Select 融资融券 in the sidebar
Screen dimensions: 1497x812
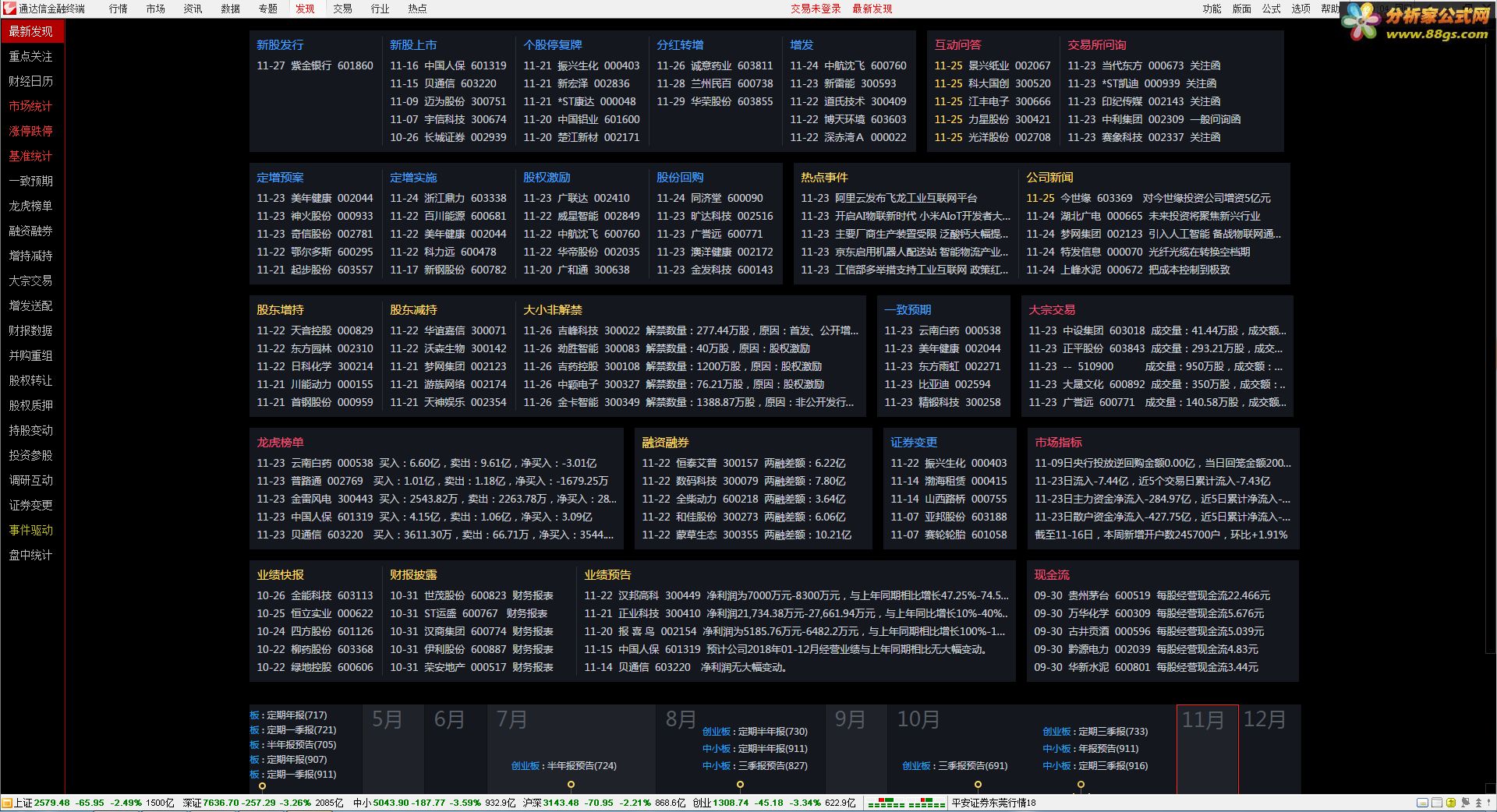32,231
